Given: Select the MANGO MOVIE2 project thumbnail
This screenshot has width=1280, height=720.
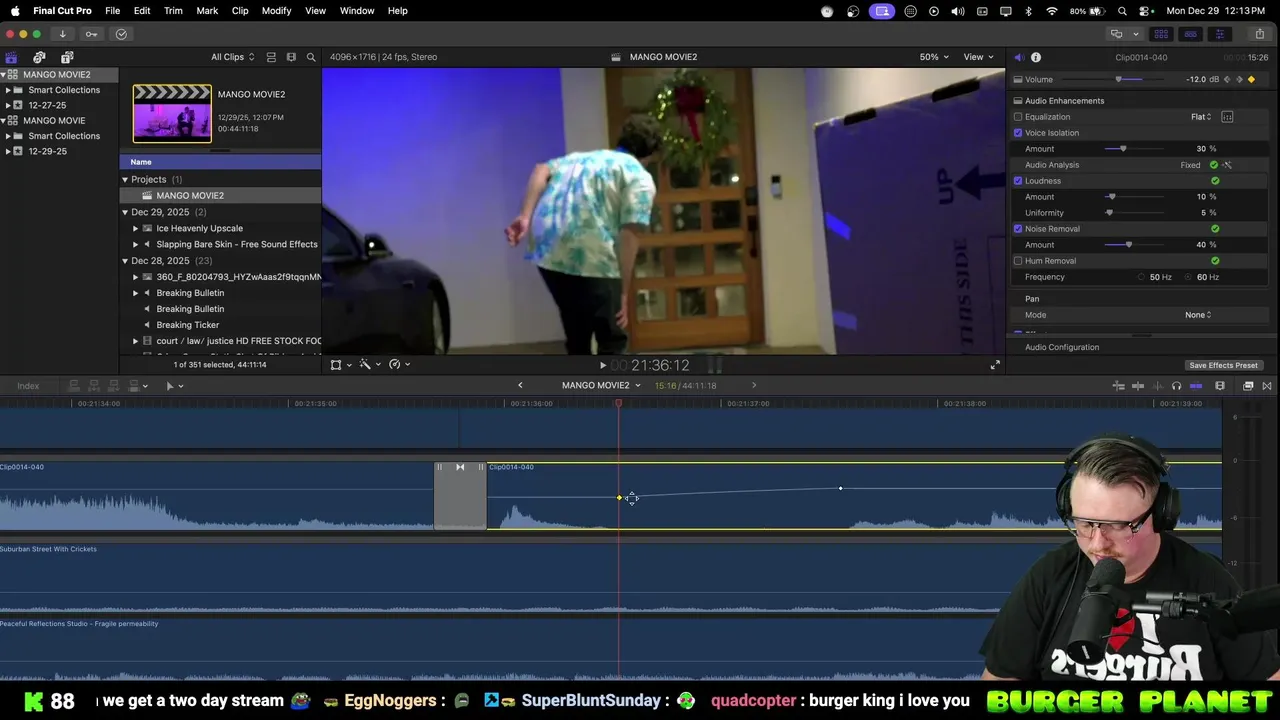Looking at the screenshot, I should pos(172,113).
